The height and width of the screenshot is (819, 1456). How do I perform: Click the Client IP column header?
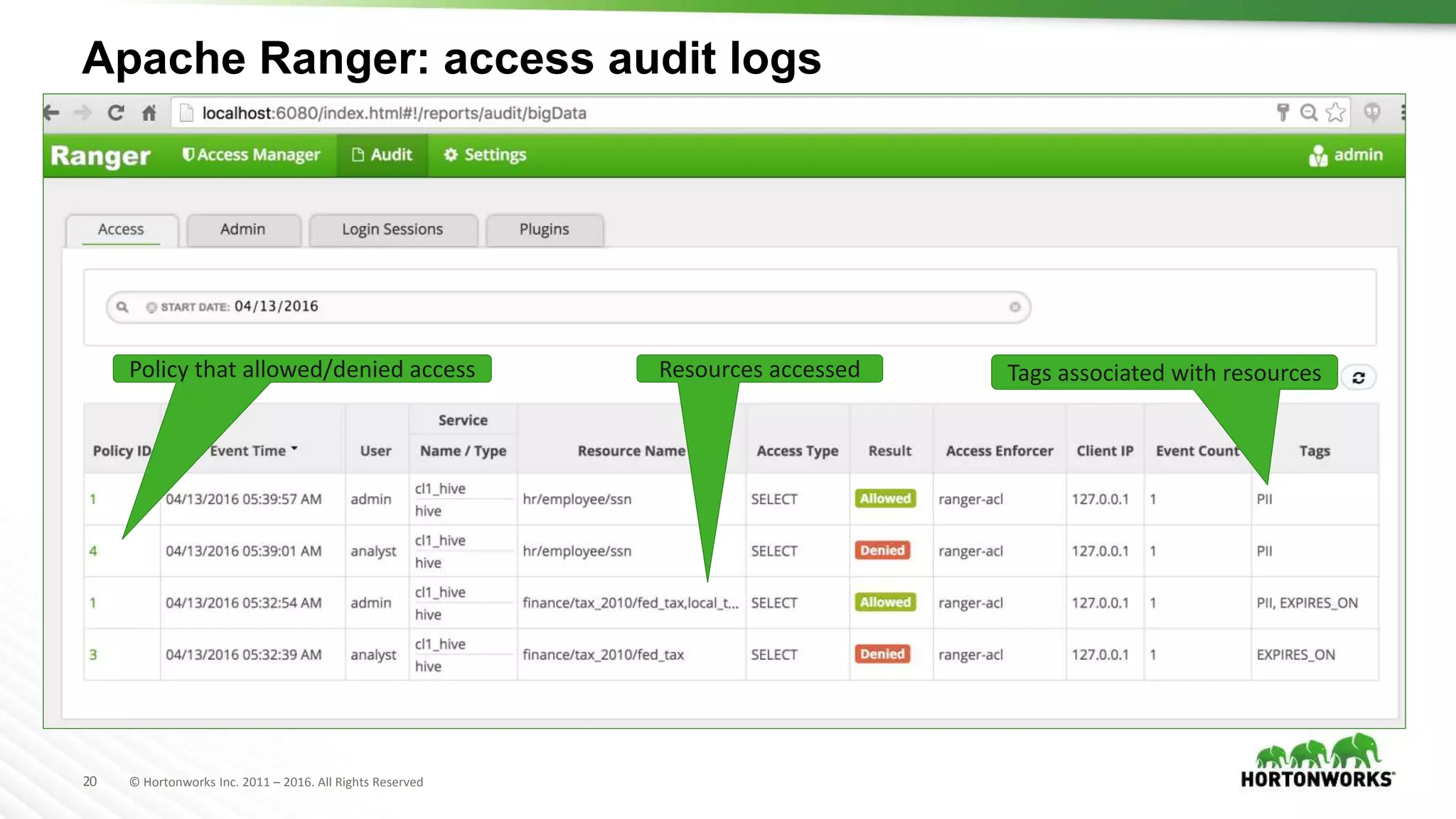(1105, 451)
